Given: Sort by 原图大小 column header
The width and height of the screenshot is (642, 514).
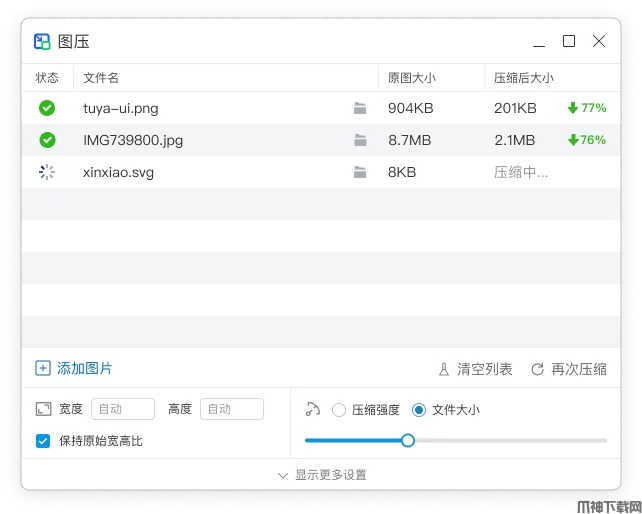Looking at the screenshot, I should [x=411, y=78].
